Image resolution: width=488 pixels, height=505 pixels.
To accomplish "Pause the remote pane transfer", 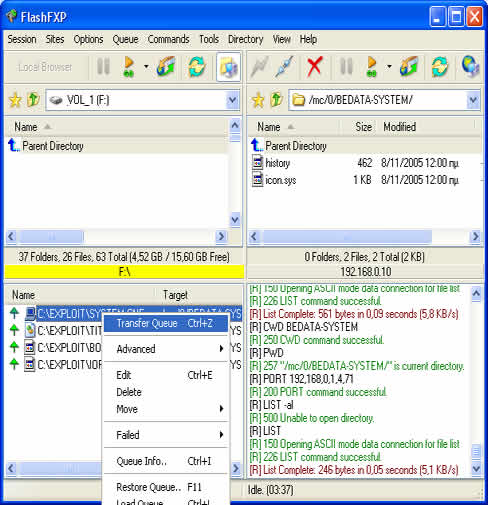I will [x=346, y=66].
